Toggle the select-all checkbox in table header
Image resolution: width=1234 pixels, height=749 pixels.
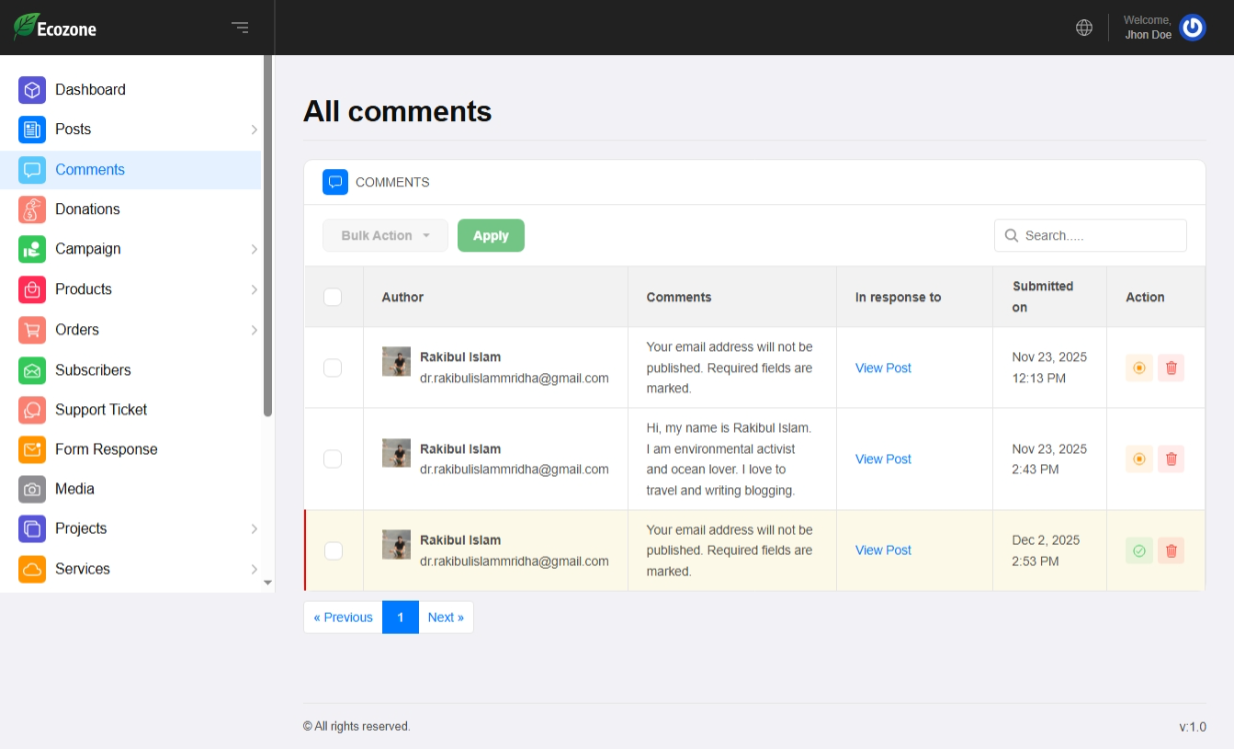333,297
